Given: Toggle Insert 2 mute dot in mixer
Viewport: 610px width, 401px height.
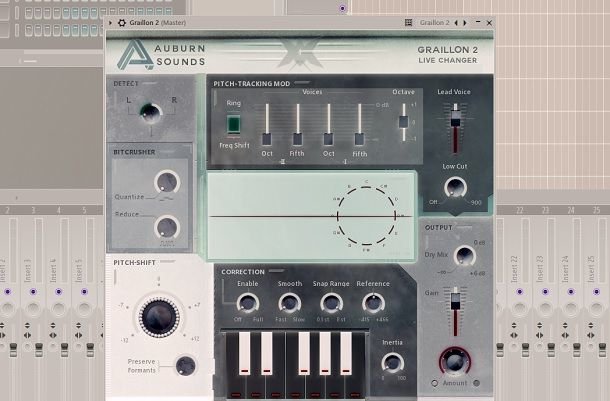Looking at the screenshot, I should (x=7, y=292).
